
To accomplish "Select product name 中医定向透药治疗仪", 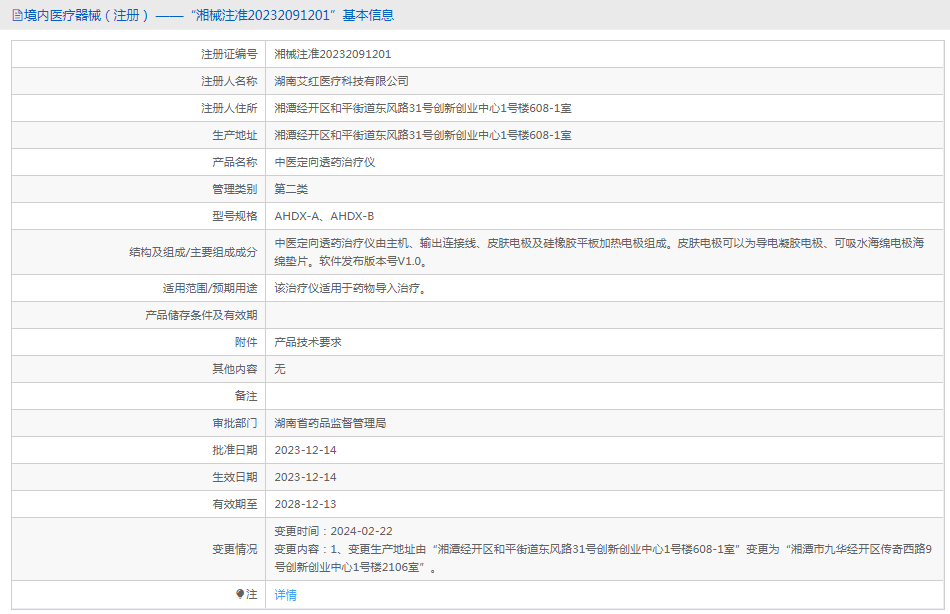I will pyautogui.click(x=325, y=162).
